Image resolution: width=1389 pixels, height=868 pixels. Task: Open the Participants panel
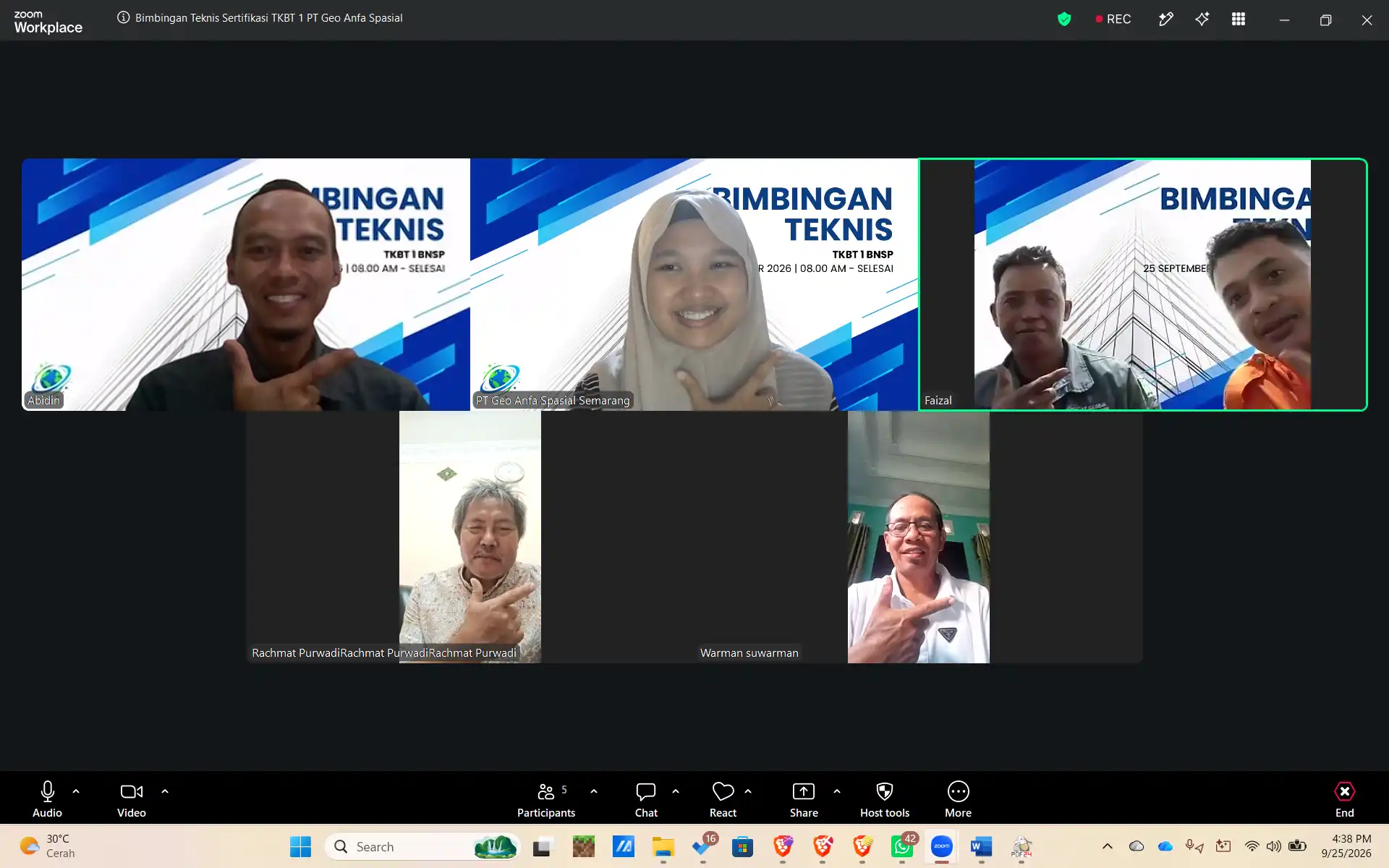(x=546, y=799)
